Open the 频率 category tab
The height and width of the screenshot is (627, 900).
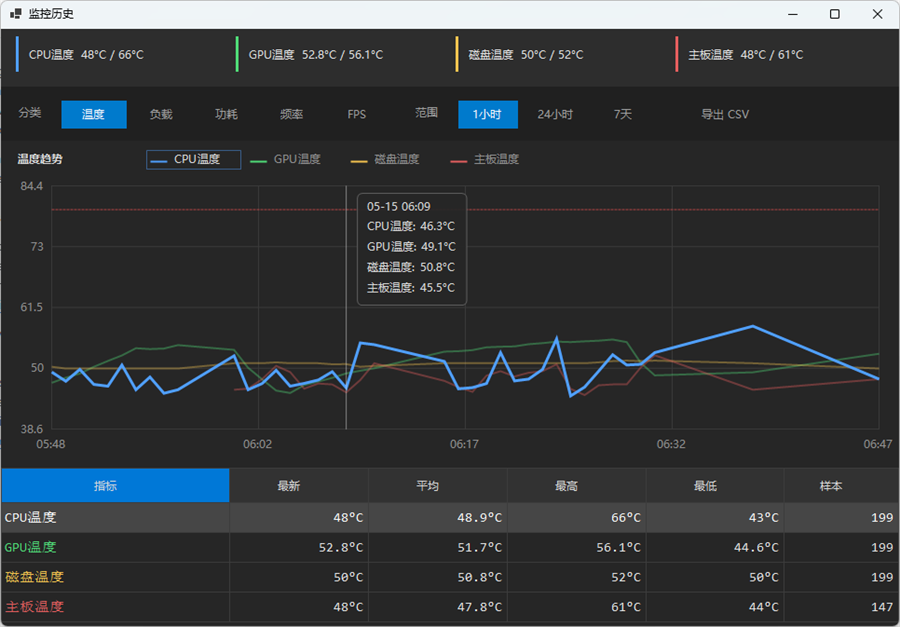291,114
